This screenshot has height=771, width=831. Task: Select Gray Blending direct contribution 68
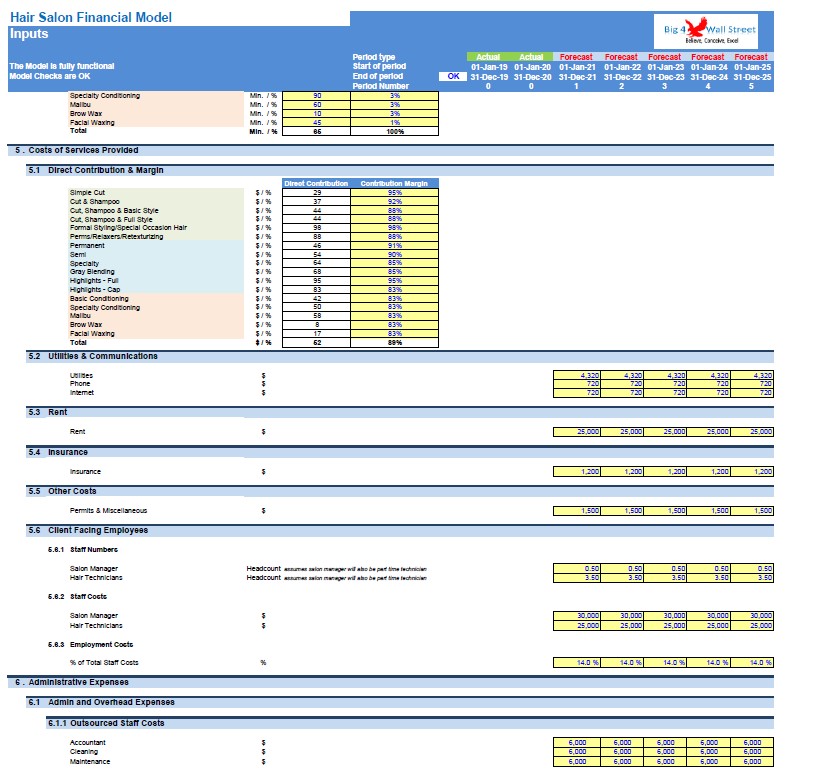point(316,272)
